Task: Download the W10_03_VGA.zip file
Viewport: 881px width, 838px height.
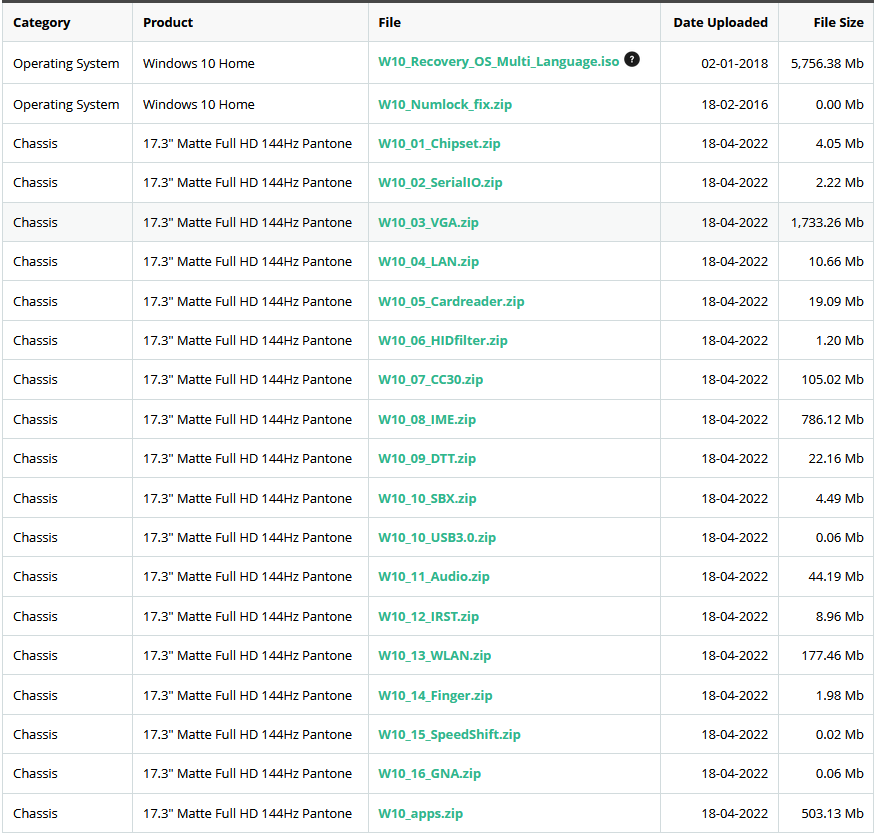Action: pyautogui.click(x=428, y=223)
